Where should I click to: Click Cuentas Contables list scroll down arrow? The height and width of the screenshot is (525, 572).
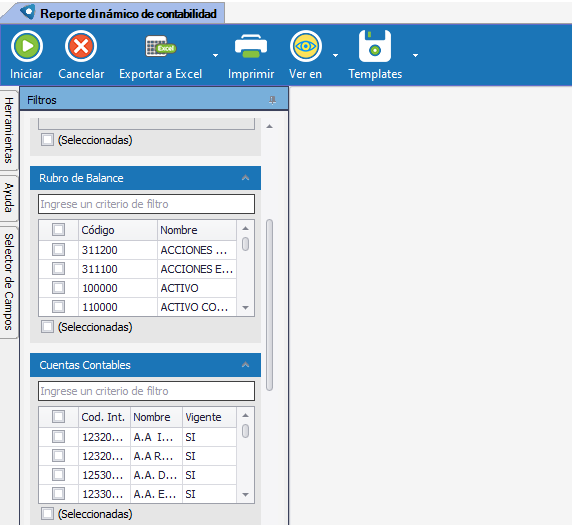246,495
